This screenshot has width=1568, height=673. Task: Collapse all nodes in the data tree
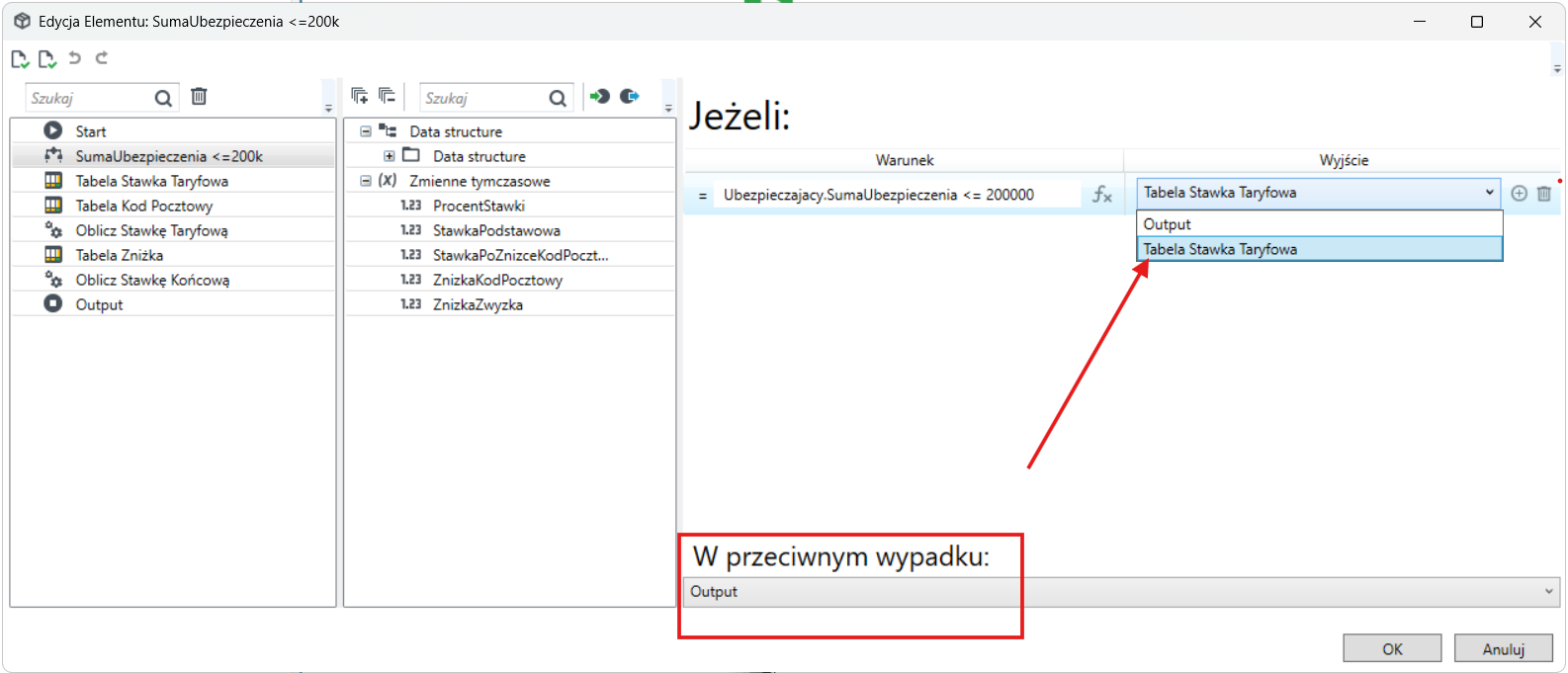(387, 96)
